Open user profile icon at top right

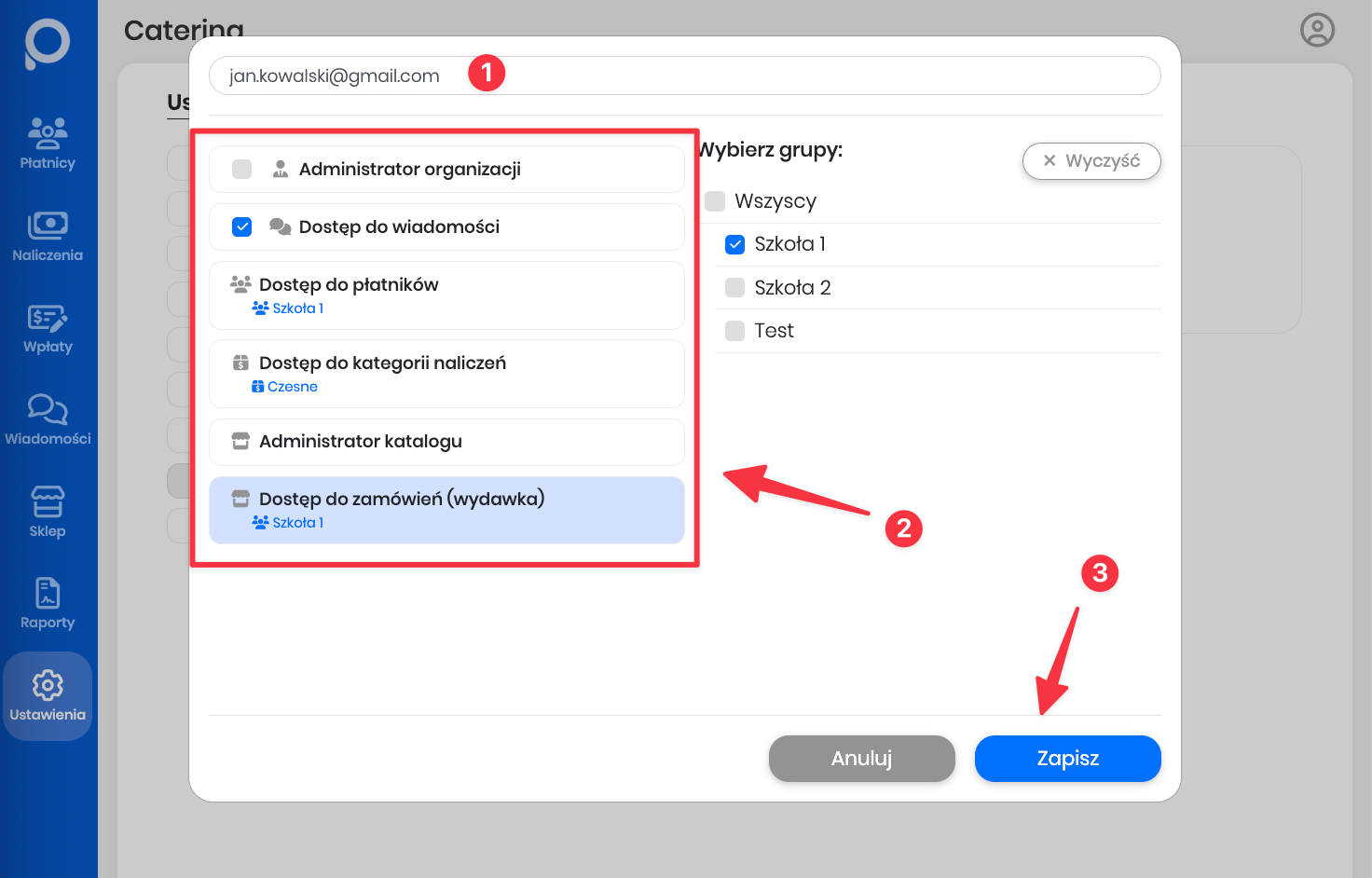tap(1317, 30)
